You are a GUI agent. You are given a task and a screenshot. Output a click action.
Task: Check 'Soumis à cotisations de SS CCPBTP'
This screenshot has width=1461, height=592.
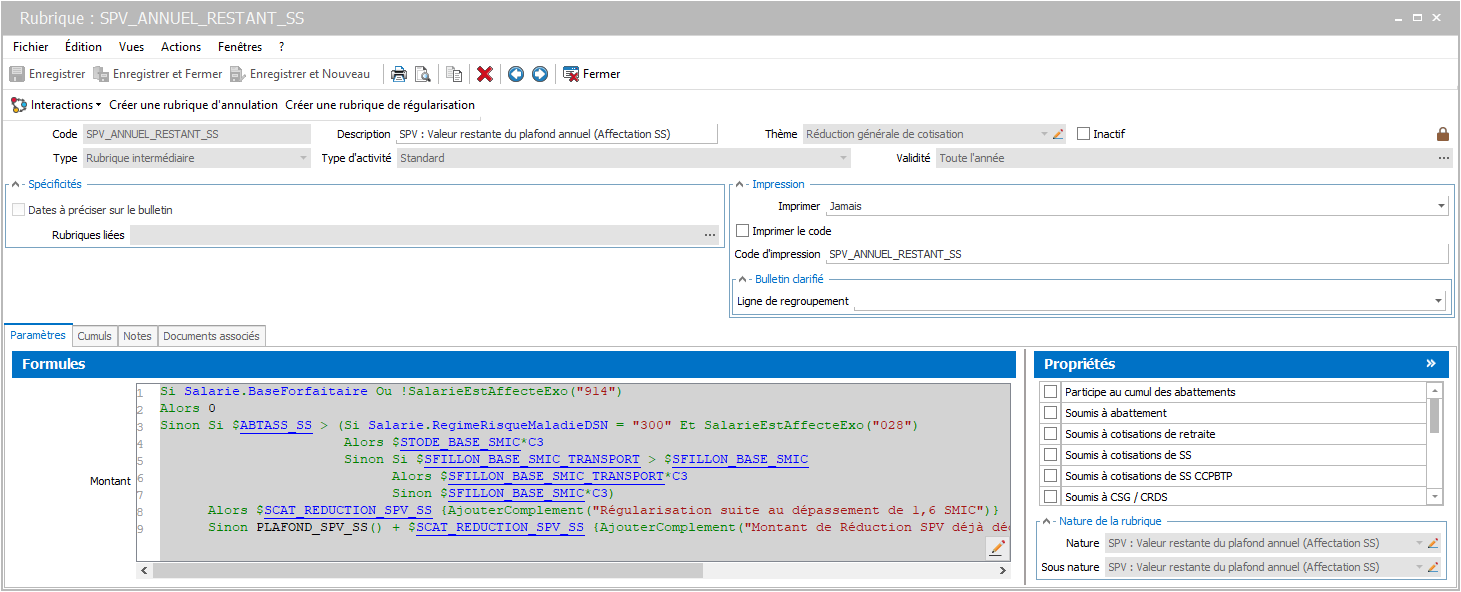coord(1050,476)
